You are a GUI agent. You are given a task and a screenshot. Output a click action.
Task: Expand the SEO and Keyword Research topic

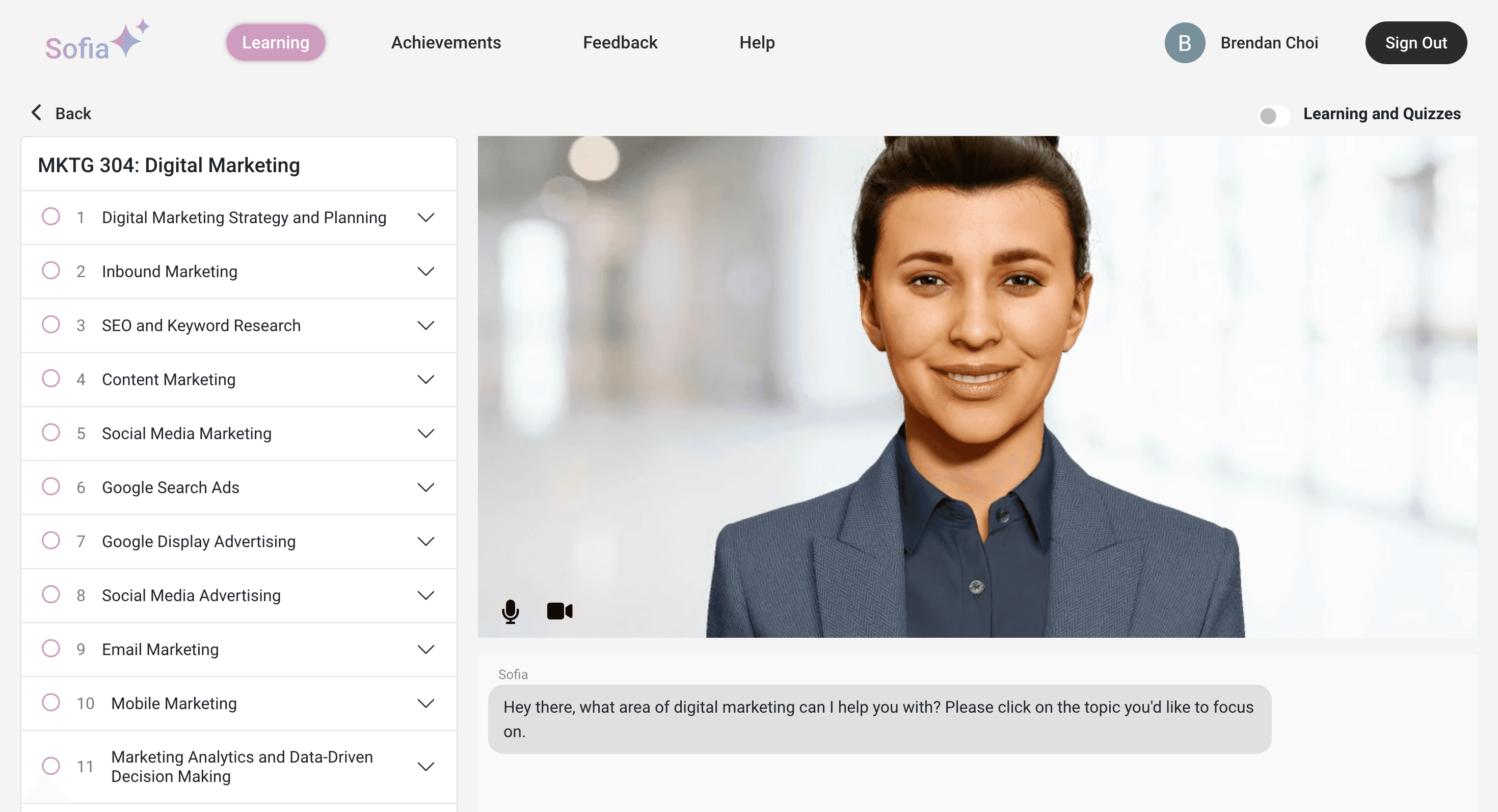point(425,326)
